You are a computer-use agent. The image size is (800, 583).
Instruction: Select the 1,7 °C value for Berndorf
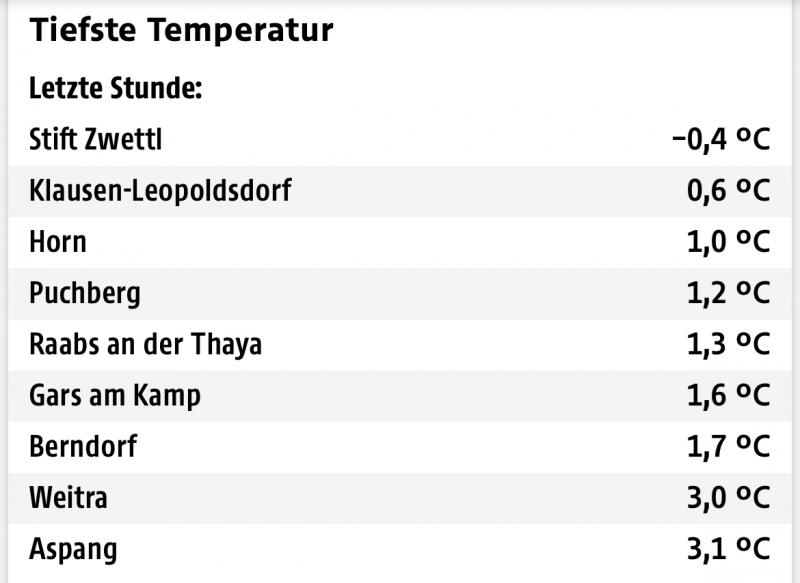(728, 447)
